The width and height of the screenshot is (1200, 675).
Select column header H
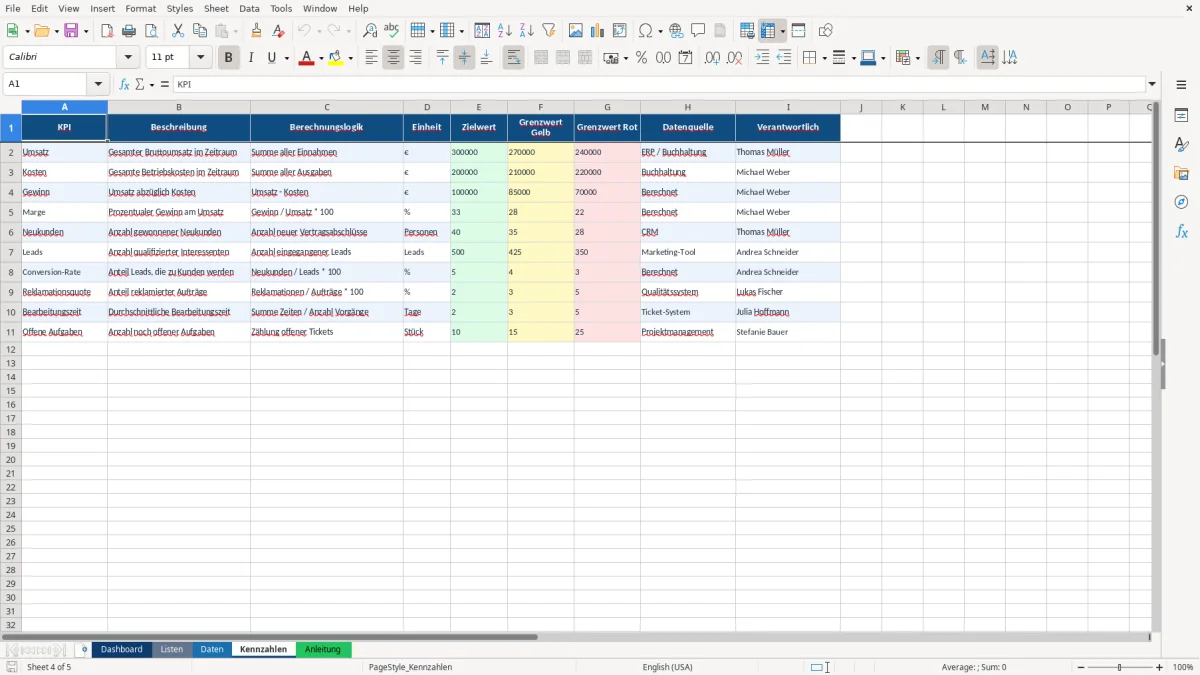[x=688, y=107]
